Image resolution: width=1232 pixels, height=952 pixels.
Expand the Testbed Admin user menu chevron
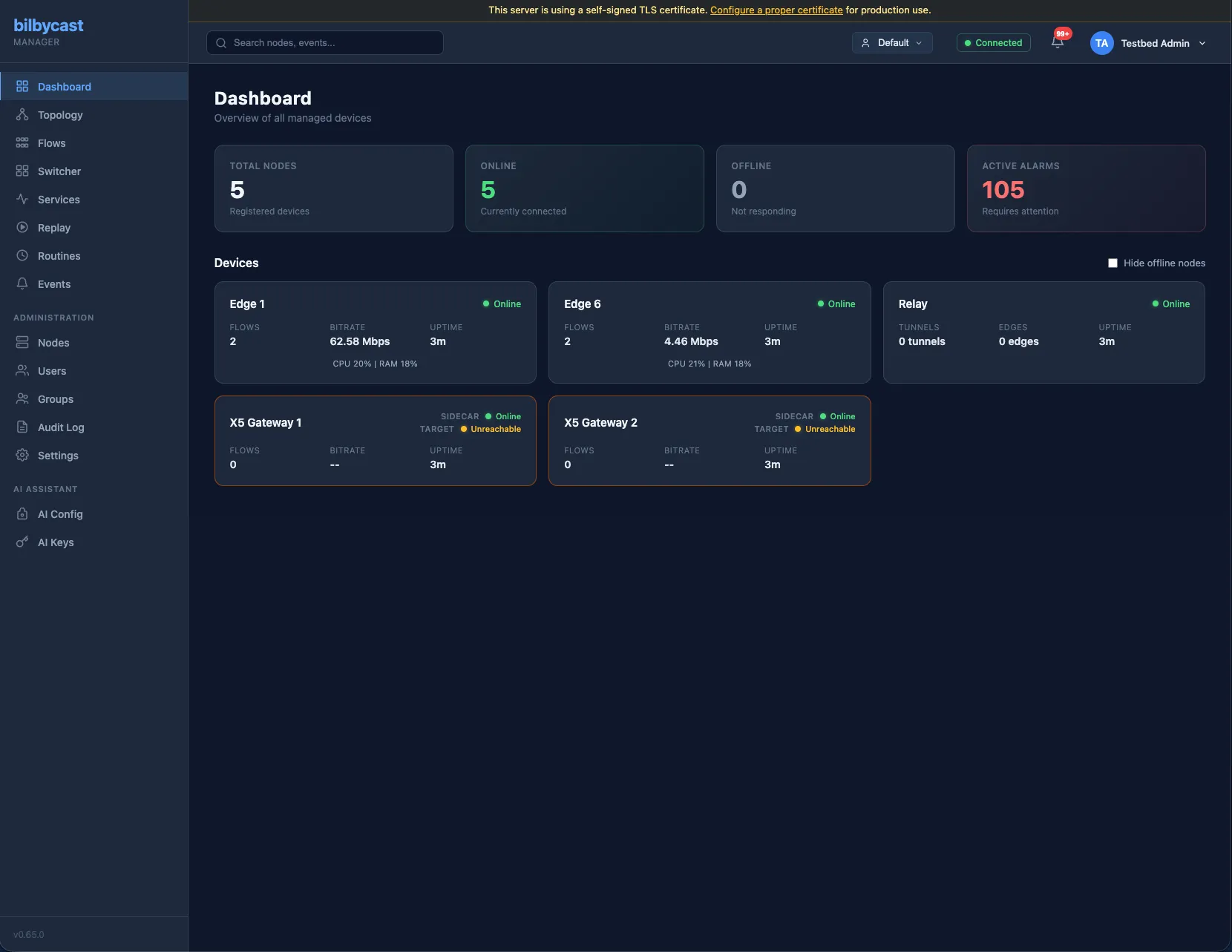click(1202, 43)
